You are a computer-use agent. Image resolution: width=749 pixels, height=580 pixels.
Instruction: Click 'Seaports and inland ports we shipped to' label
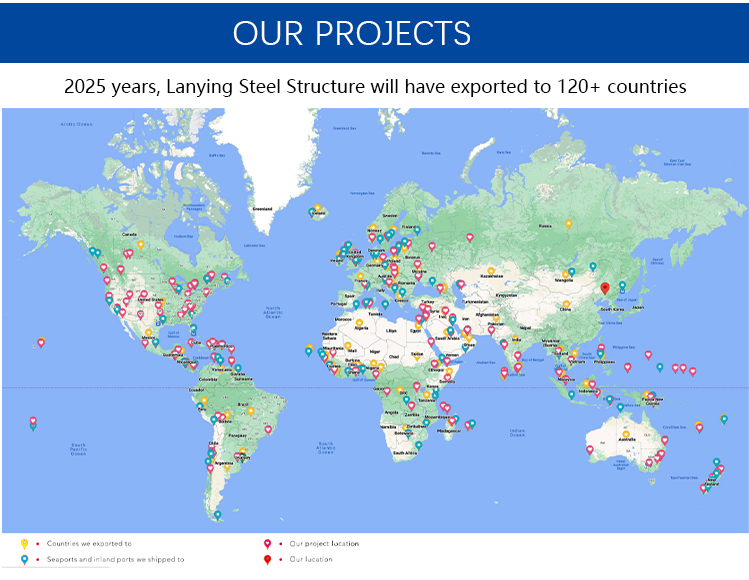tap(115, 559)
